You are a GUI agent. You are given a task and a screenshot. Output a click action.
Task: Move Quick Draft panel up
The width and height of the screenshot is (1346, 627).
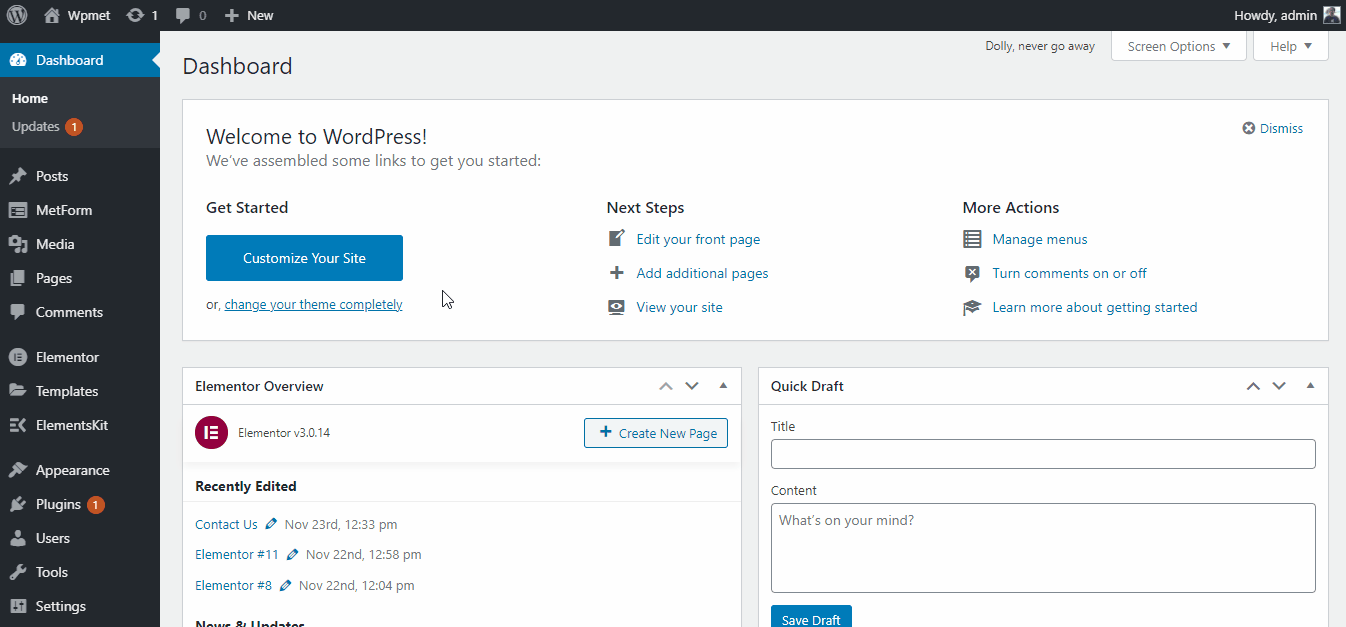pos(1253,386)
